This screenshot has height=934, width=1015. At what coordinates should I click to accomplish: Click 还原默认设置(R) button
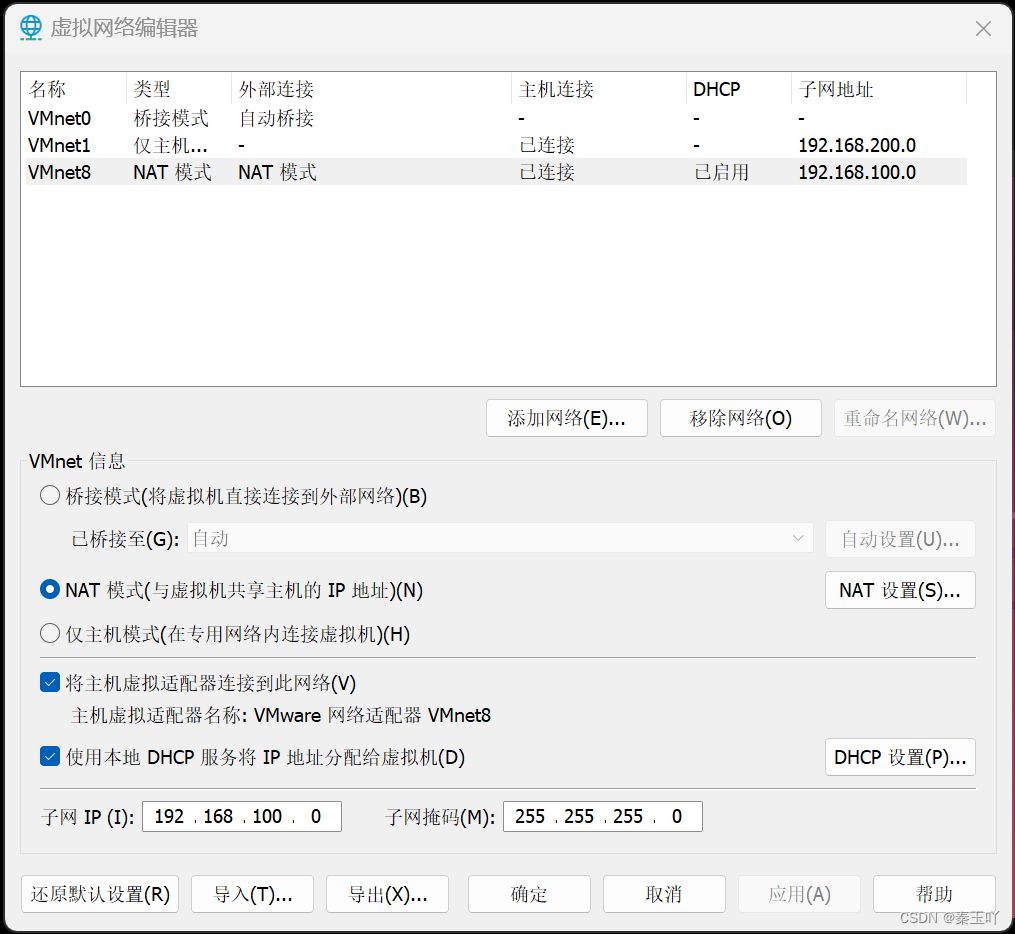pyautogui.click(x=100, y=895)
